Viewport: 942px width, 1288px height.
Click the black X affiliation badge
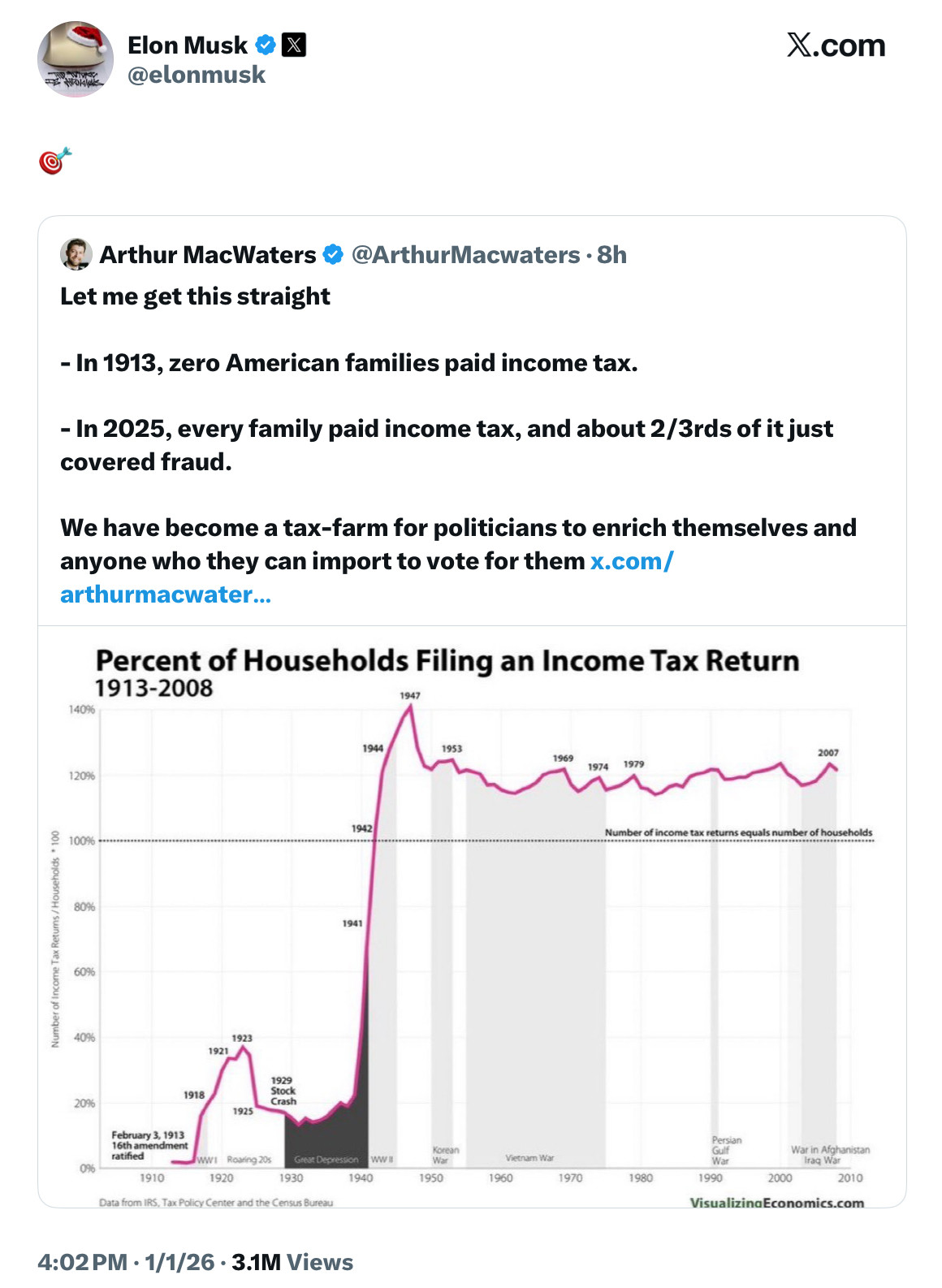click(294, 45)
